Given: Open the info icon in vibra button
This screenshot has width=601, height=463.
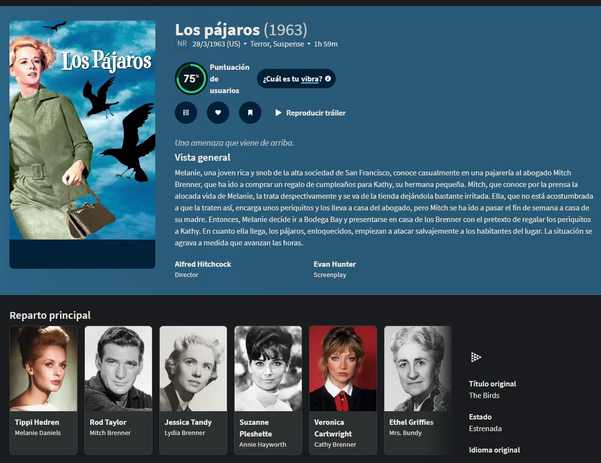Looking at the screenshot, I should (328, 79).
